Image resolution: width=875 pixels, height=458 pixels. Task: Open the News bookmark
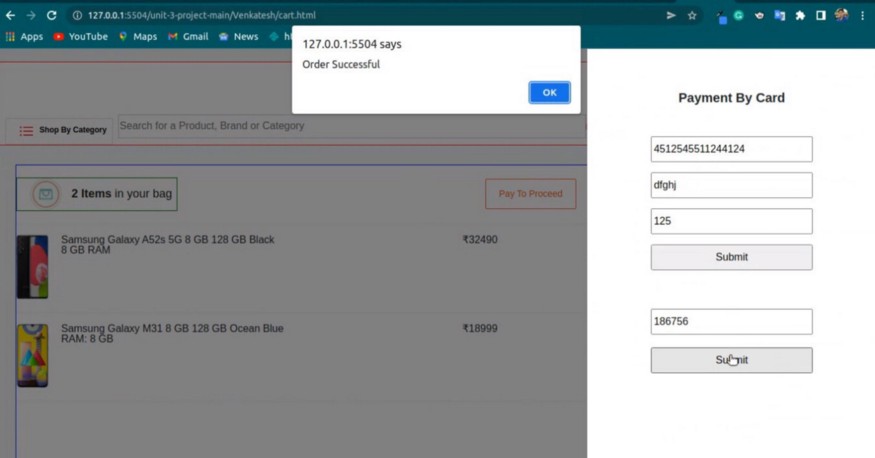238,37
